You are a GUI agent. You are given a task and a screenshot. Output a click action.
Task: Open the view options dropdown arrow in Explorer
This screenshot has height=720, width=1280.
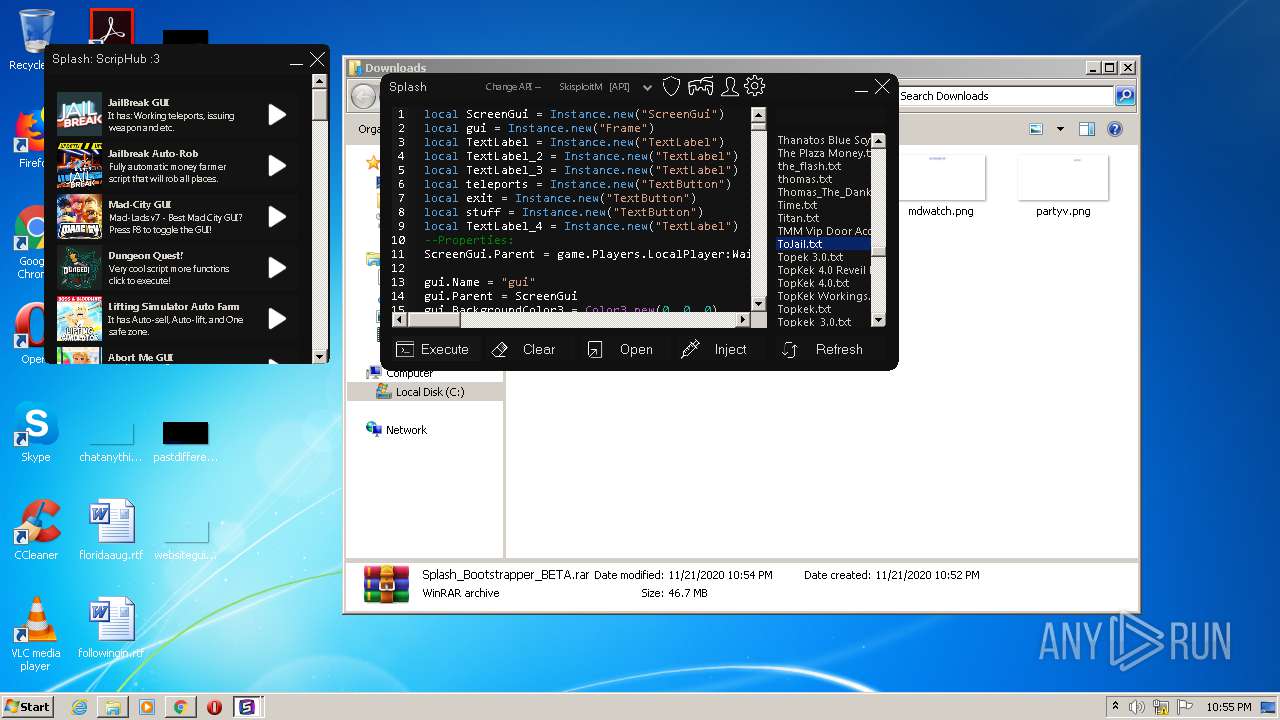click(1061, 129)
